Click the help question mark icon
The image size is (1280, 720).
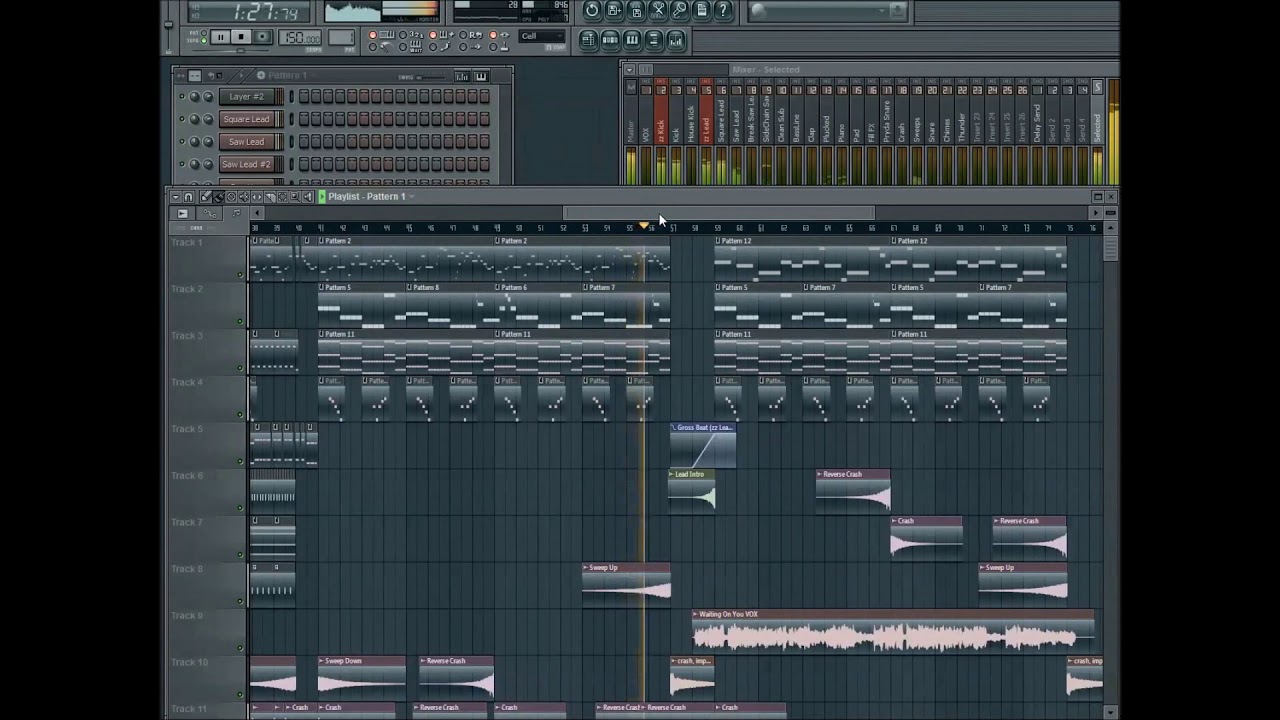tap(723, 10)
